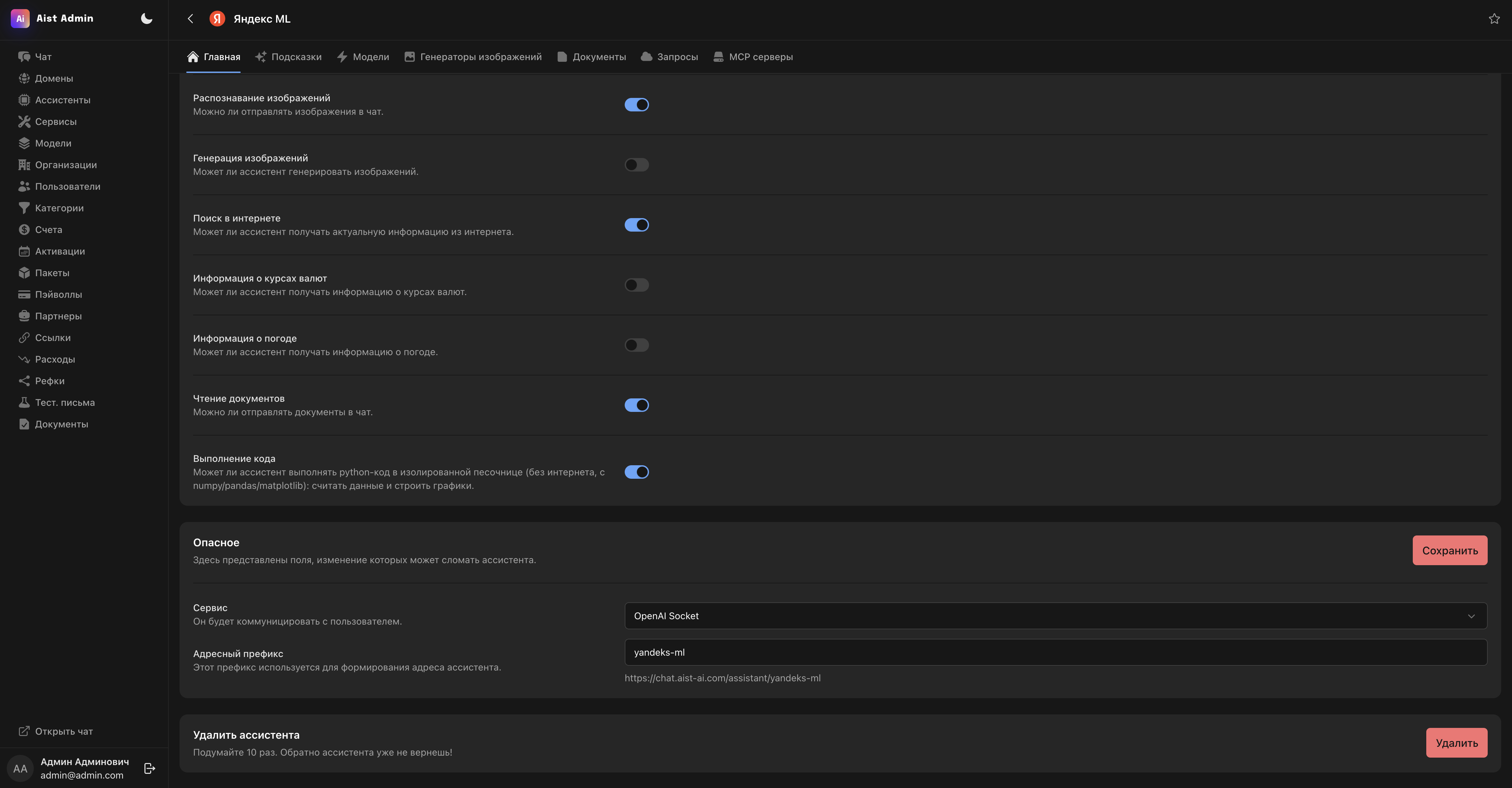
Task: Open Категории filter icon in sidebar
Action: tap(24, 208)
